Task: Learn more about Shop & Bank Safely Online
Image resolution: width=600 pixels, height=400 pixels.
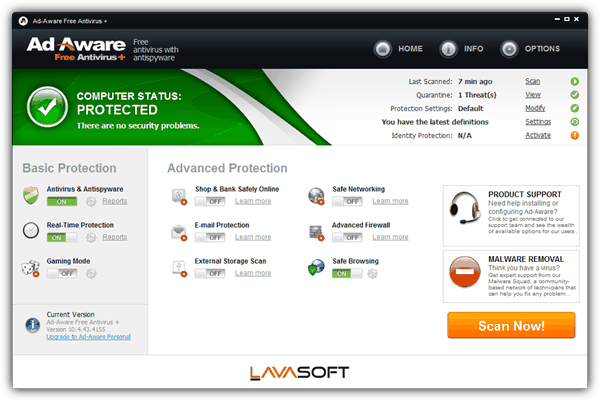Action: tap(253, 201)
